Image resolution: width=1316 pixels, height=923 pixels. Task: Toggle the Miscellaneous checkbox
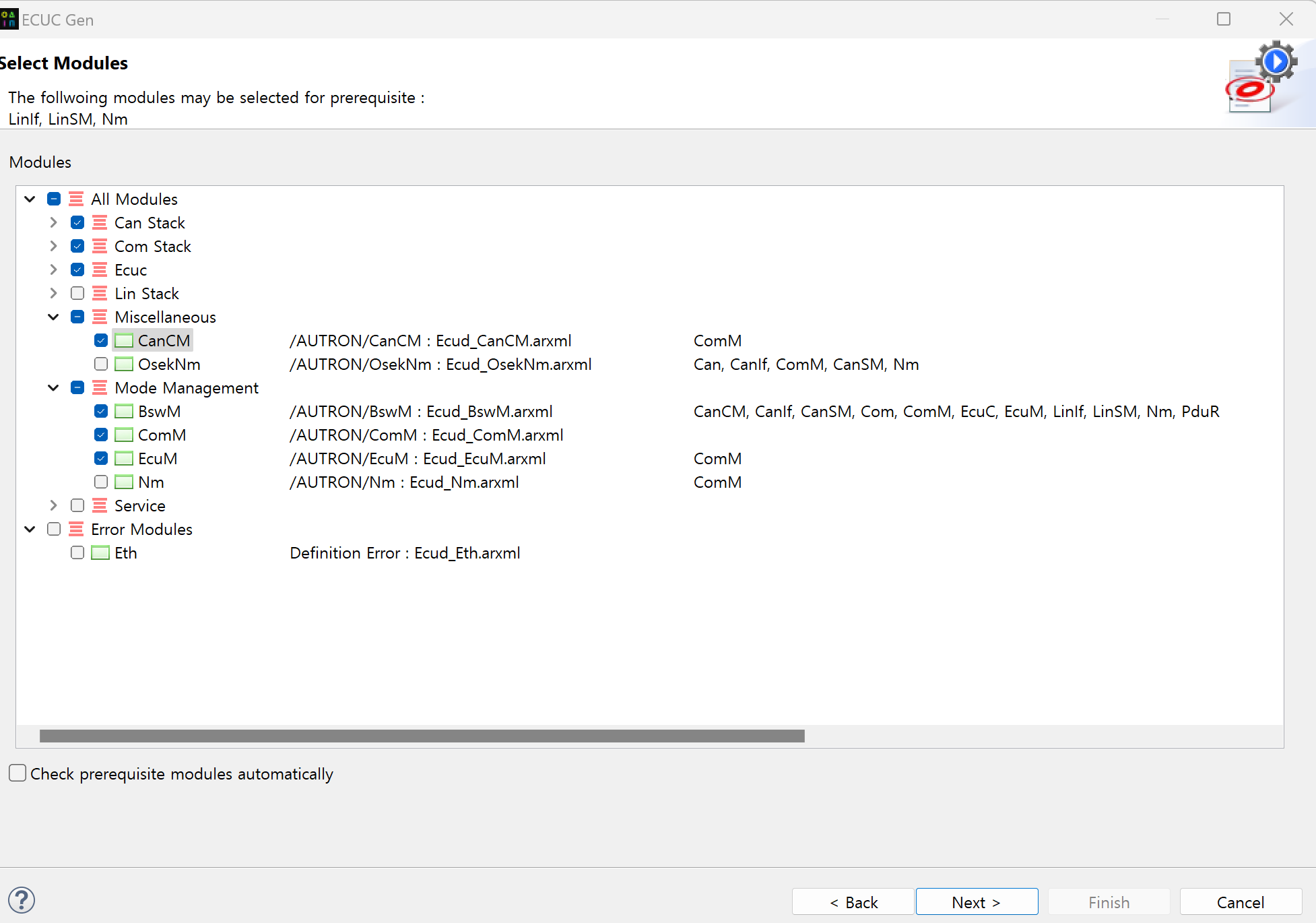click(x=77, y=317)
